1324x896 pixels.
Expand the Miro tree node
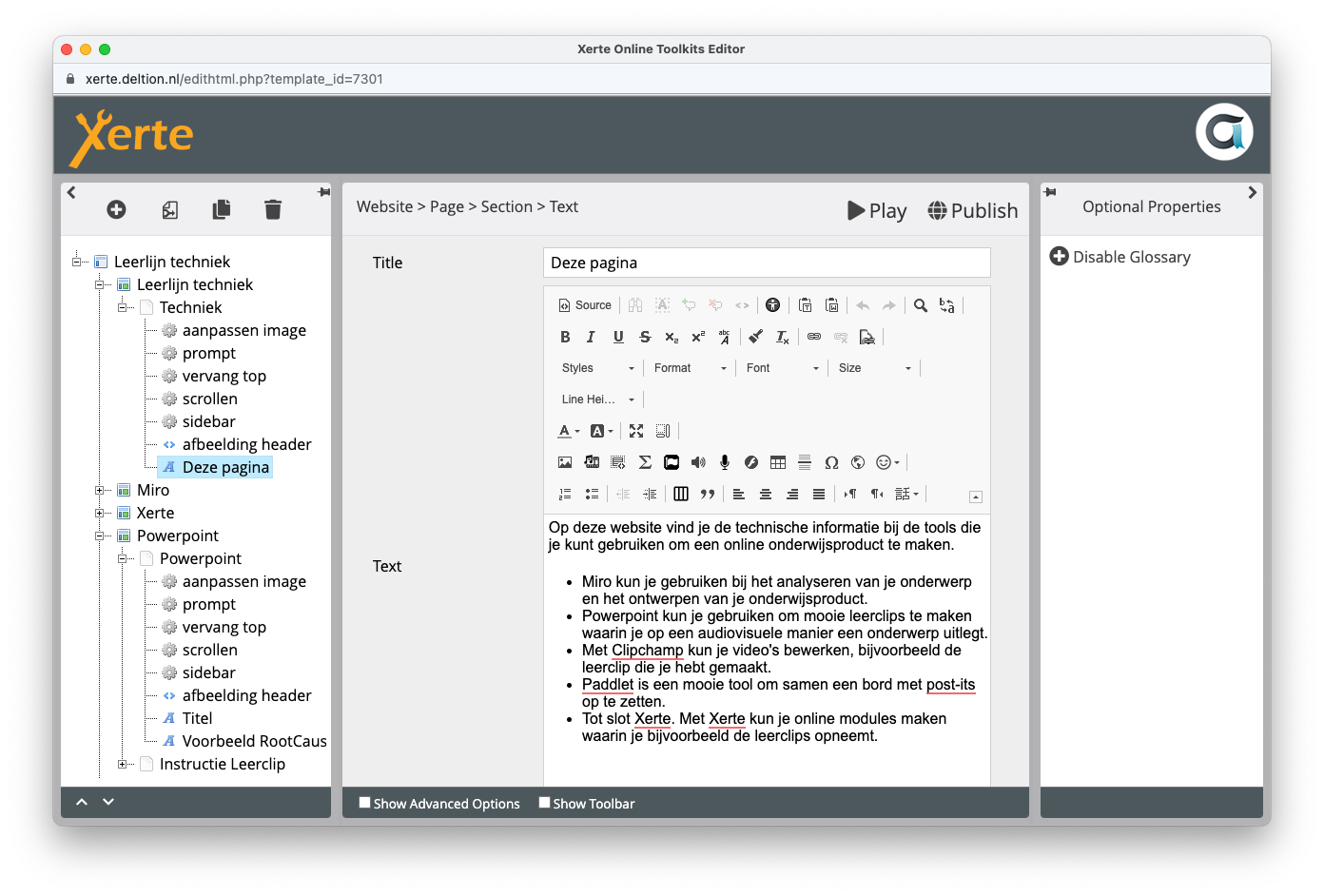tap(99, 490)
